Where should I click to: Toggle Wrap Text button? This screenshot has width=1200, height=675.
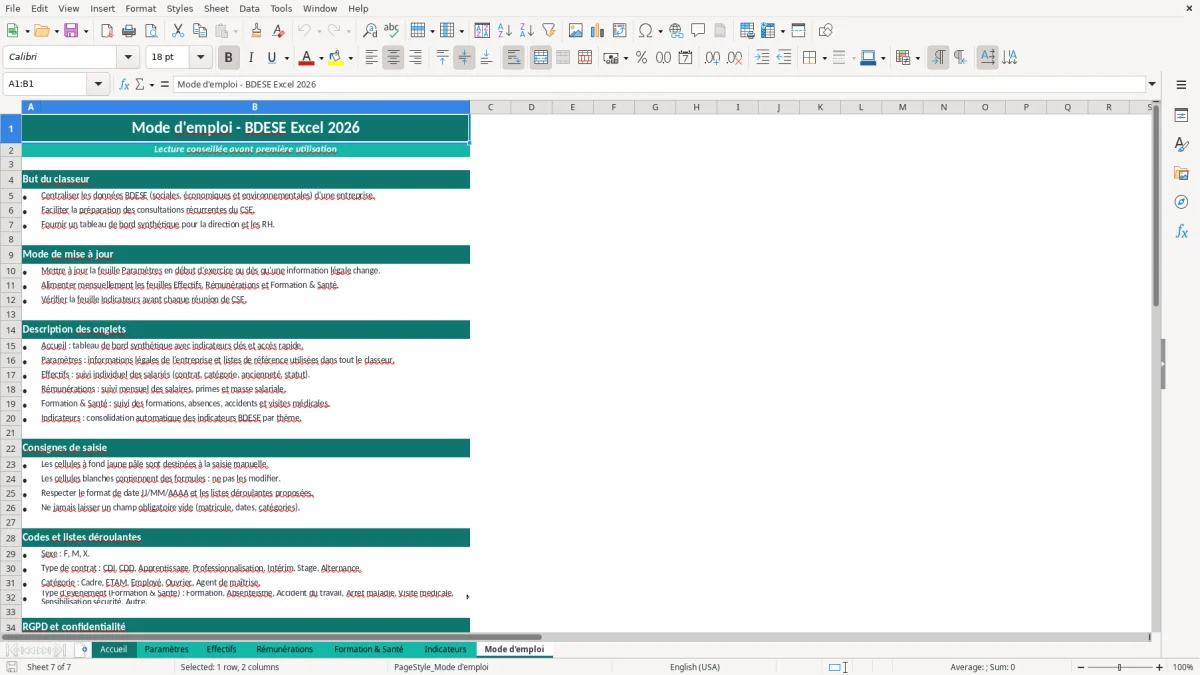[513, 58]
